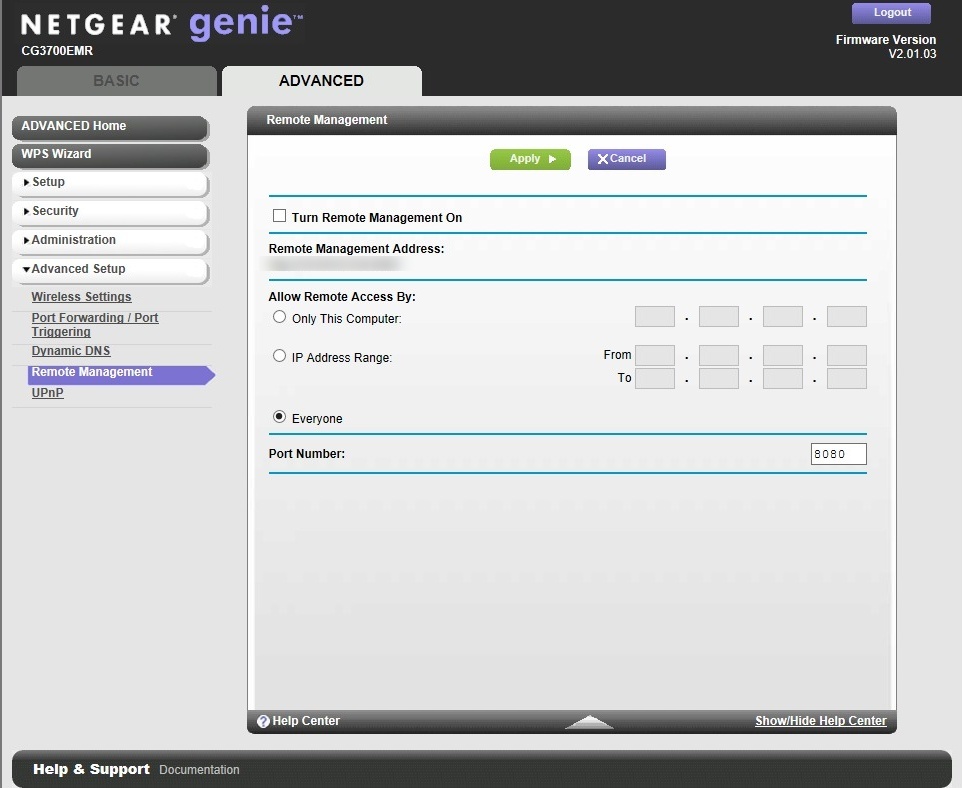Switch to the BASIC tab
The image size is (962, 788).
116,81
